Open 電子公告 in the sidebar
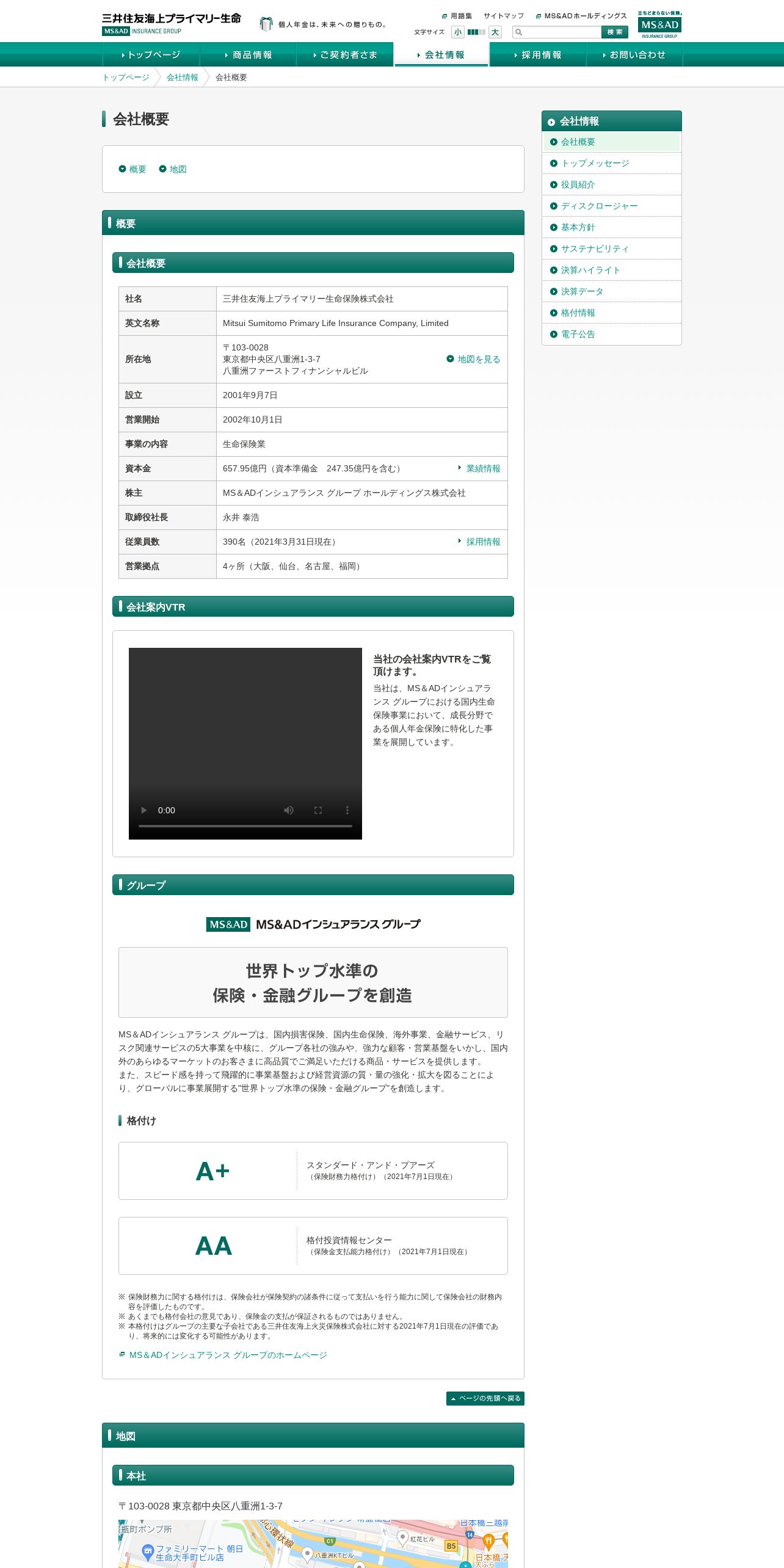 [612, 334]
